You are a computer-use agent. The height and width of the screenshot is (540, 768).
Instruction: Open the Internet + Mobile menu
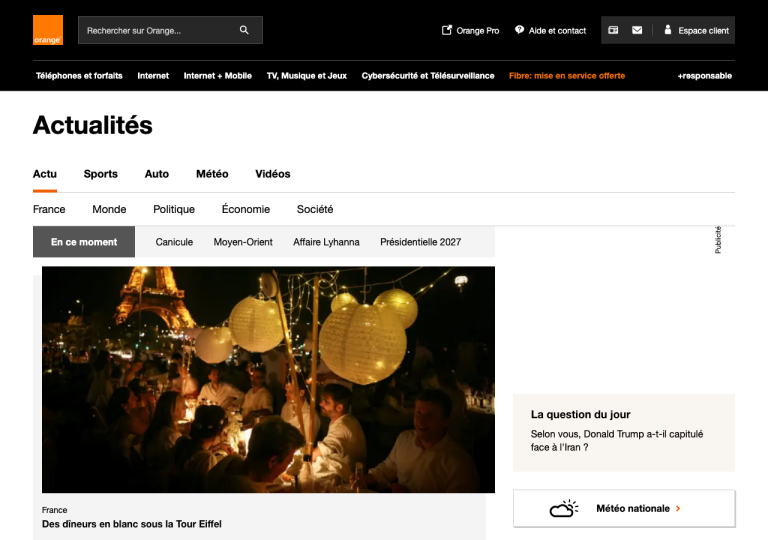coord(217,75)
